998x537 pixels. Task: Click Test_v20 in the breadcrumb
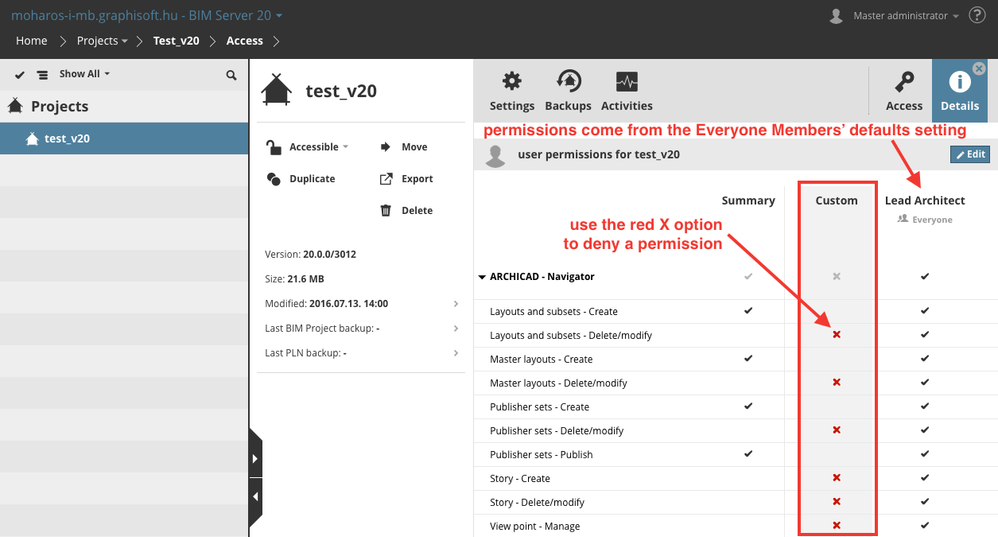click(176, 41)
